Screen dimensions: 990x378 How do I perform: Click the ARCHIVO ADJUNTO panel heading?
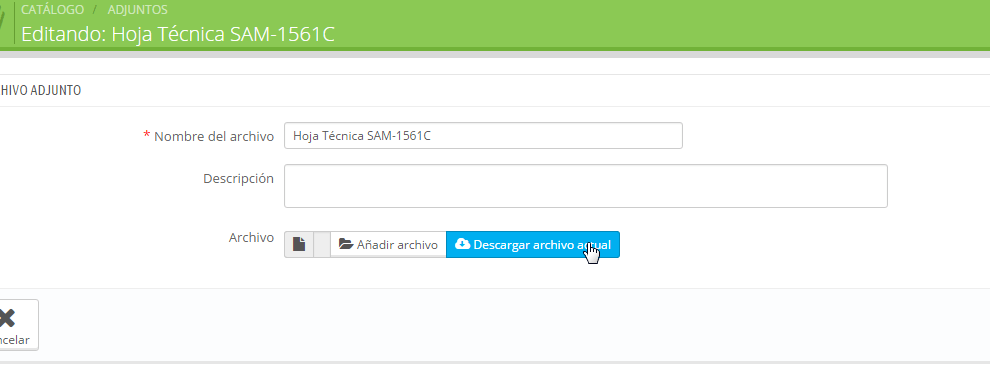click(x=40, y=91)
